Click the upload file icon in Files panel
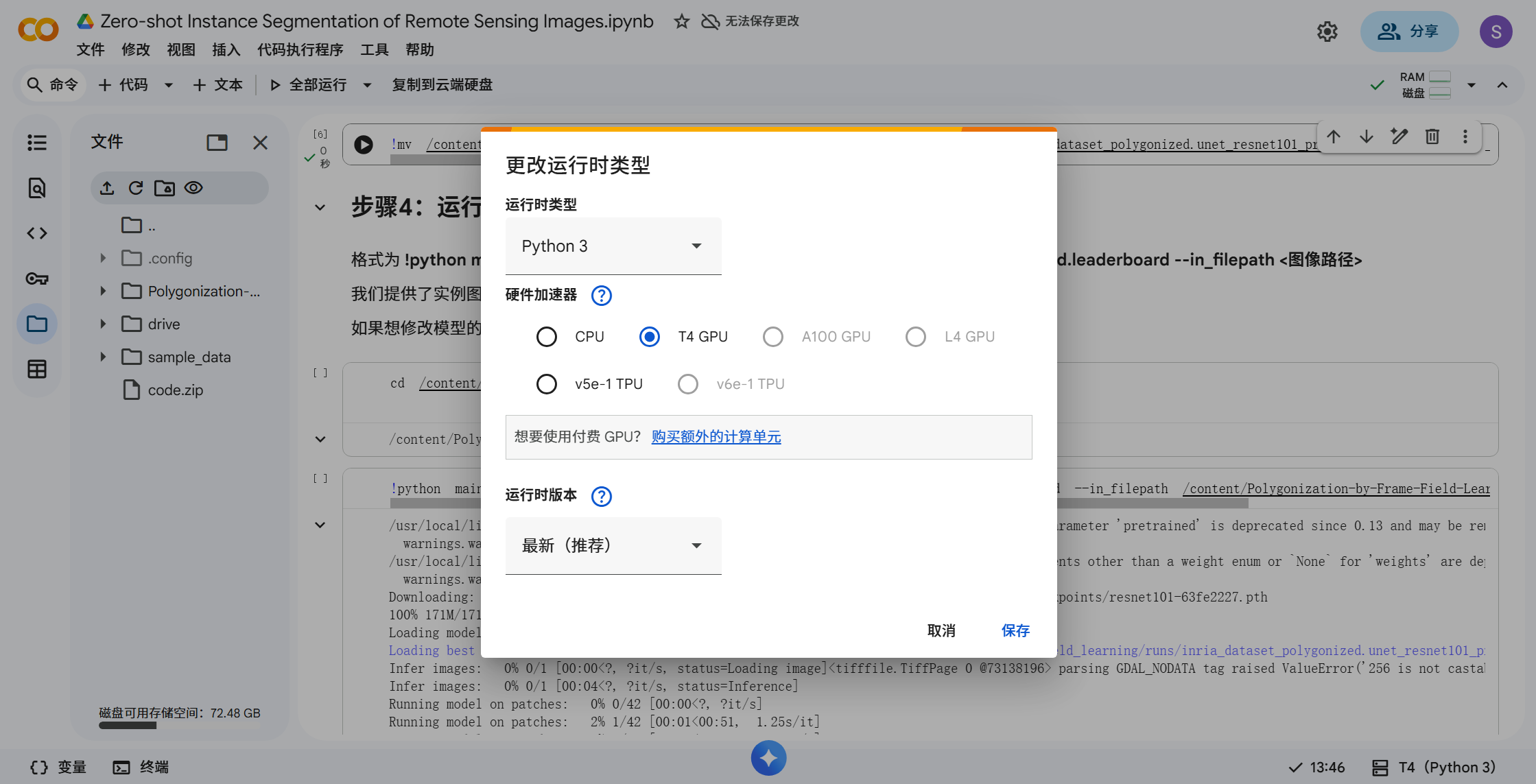The width and height of the screenshot is (1536, 784). click(x=107, y=188)
